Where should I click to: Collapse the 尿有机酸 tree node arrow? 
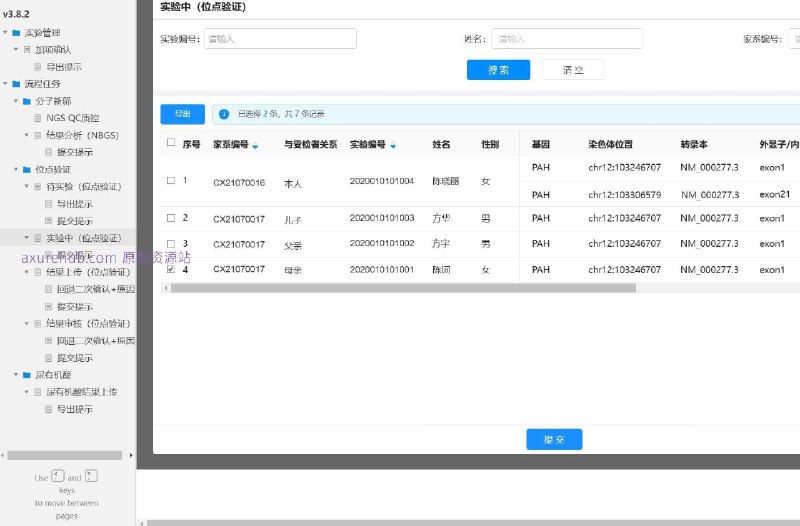click(16, 375)
